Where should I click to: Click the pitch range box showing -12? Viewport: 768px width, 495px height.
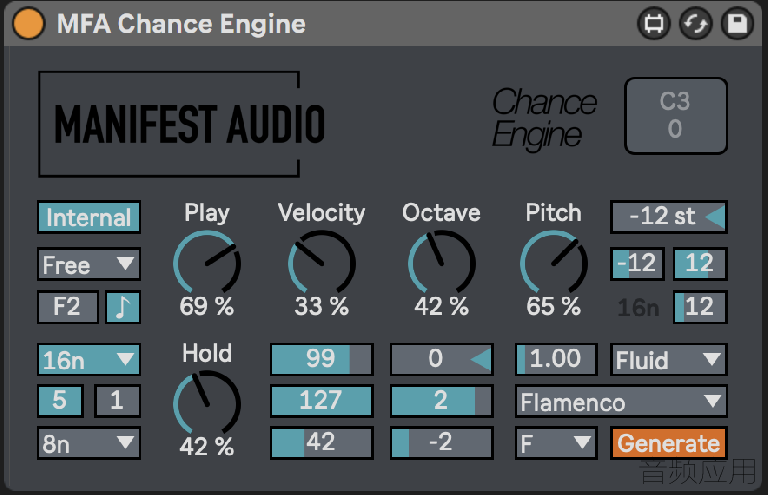pos(637,264)
